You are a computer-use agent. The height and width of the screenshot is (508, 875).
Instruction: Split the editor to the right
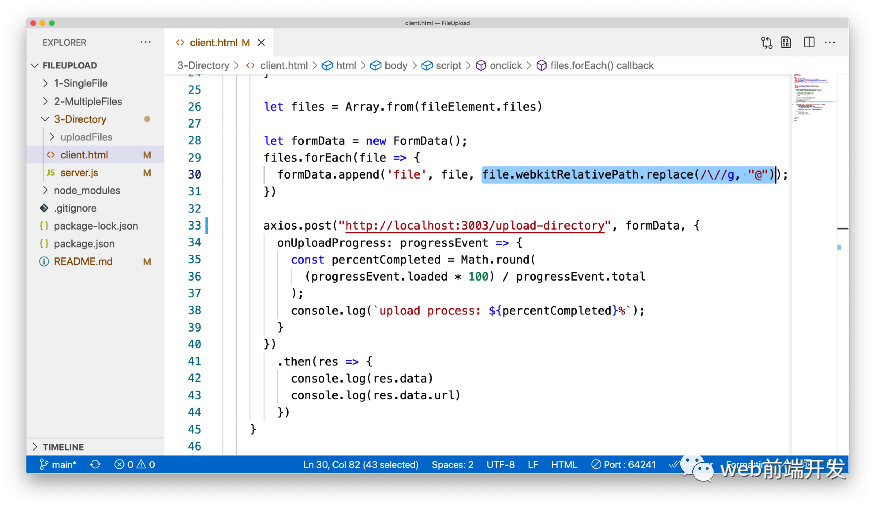point(809,42)
